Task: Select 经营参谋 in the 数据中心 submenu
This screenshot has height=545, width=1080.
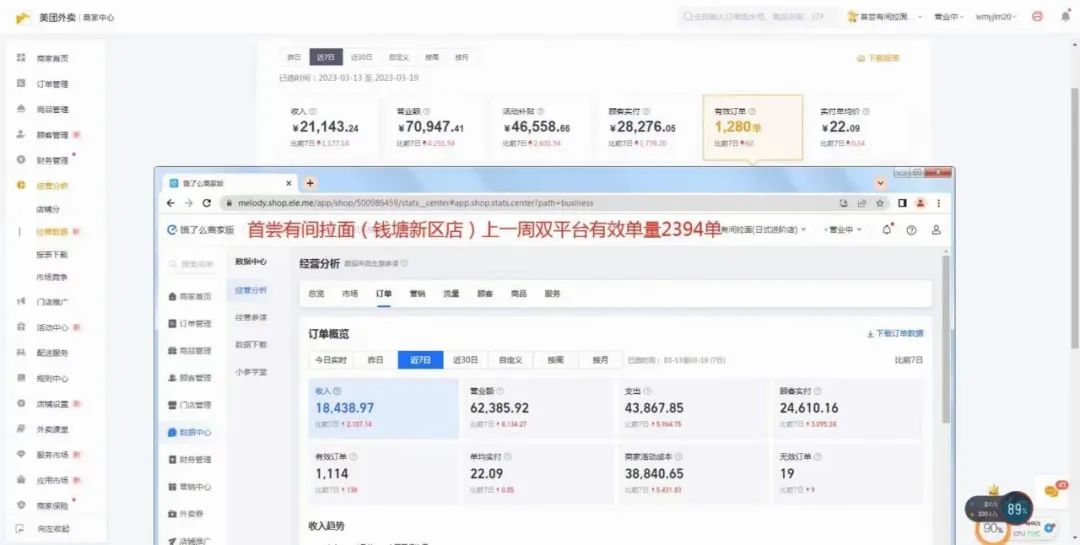Action: (251, 318)
